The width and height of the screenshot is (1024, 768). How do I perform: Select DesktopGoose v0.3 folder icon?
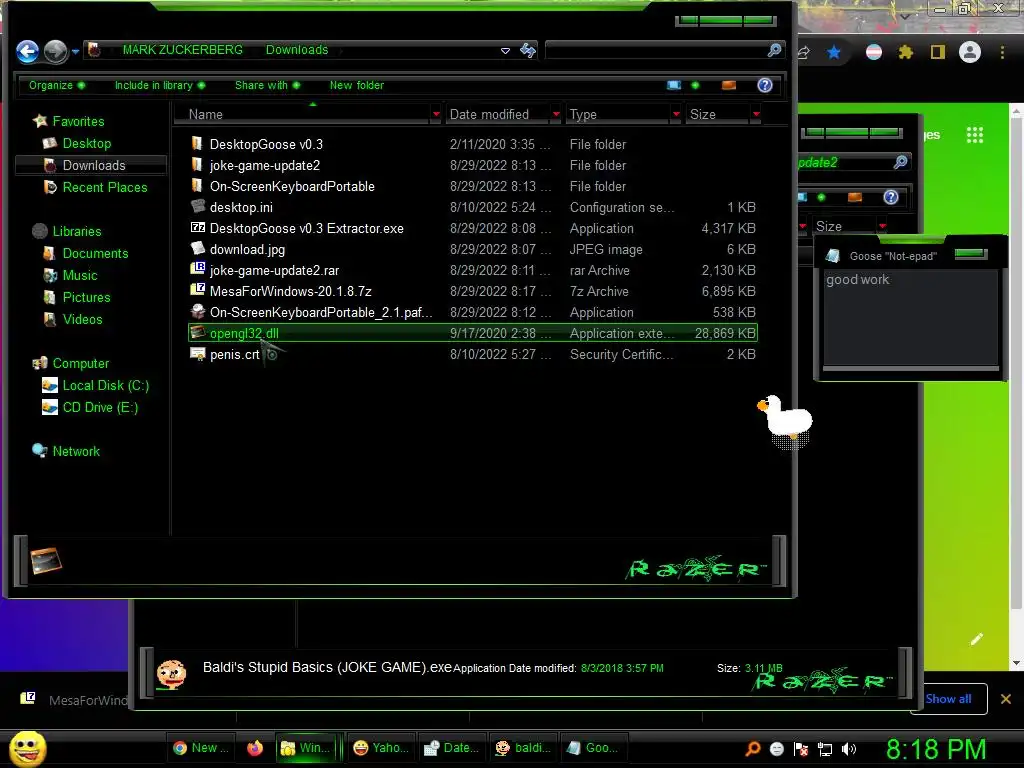pyautogui.click(x=197, y=144)
